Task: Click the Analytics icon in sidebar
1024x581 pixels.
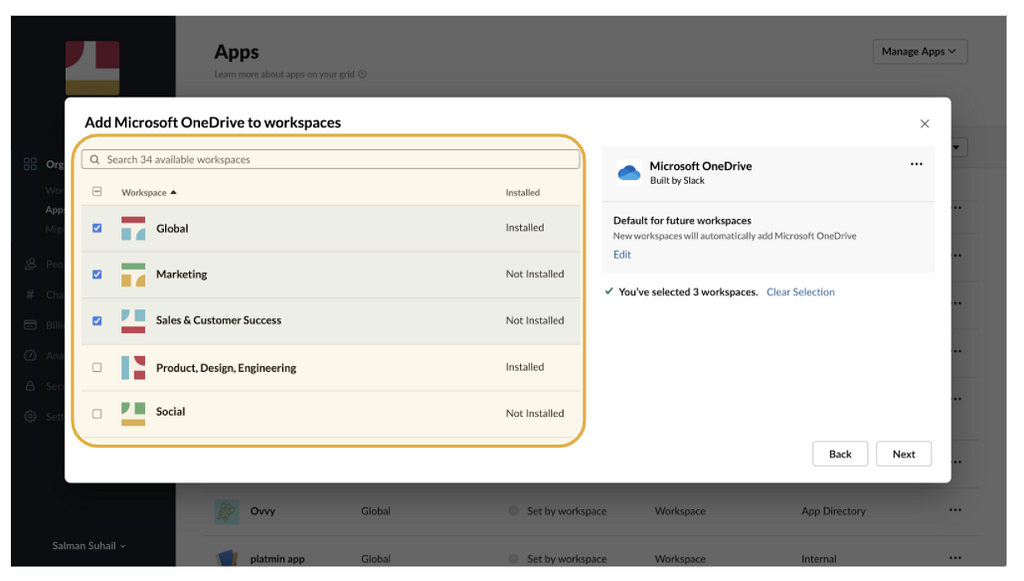Action: pyautogui.click(x=30, y=355)
